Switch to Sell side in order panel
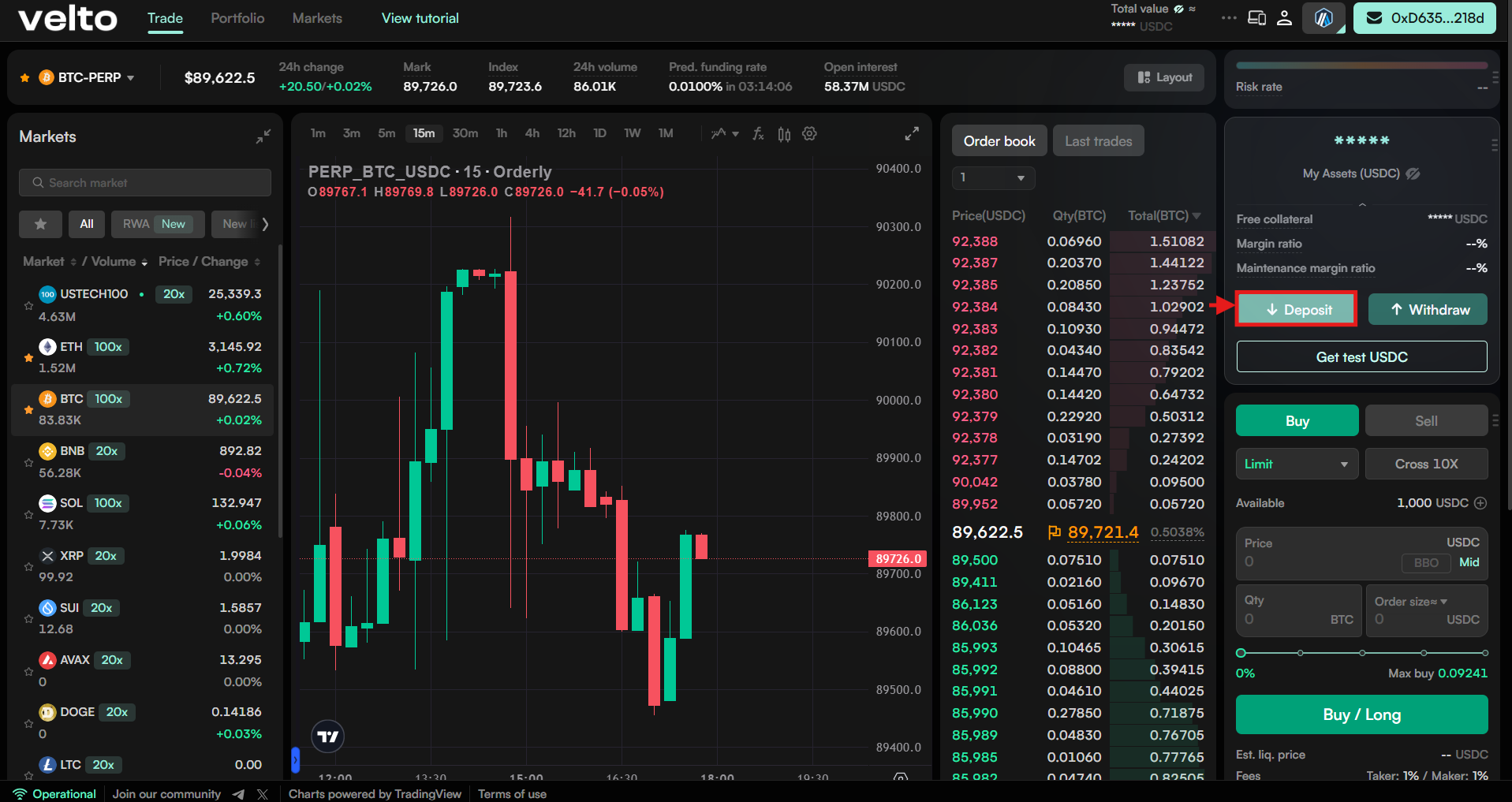The width and height of the screenshot is (1512, 802). [1426, 420]
